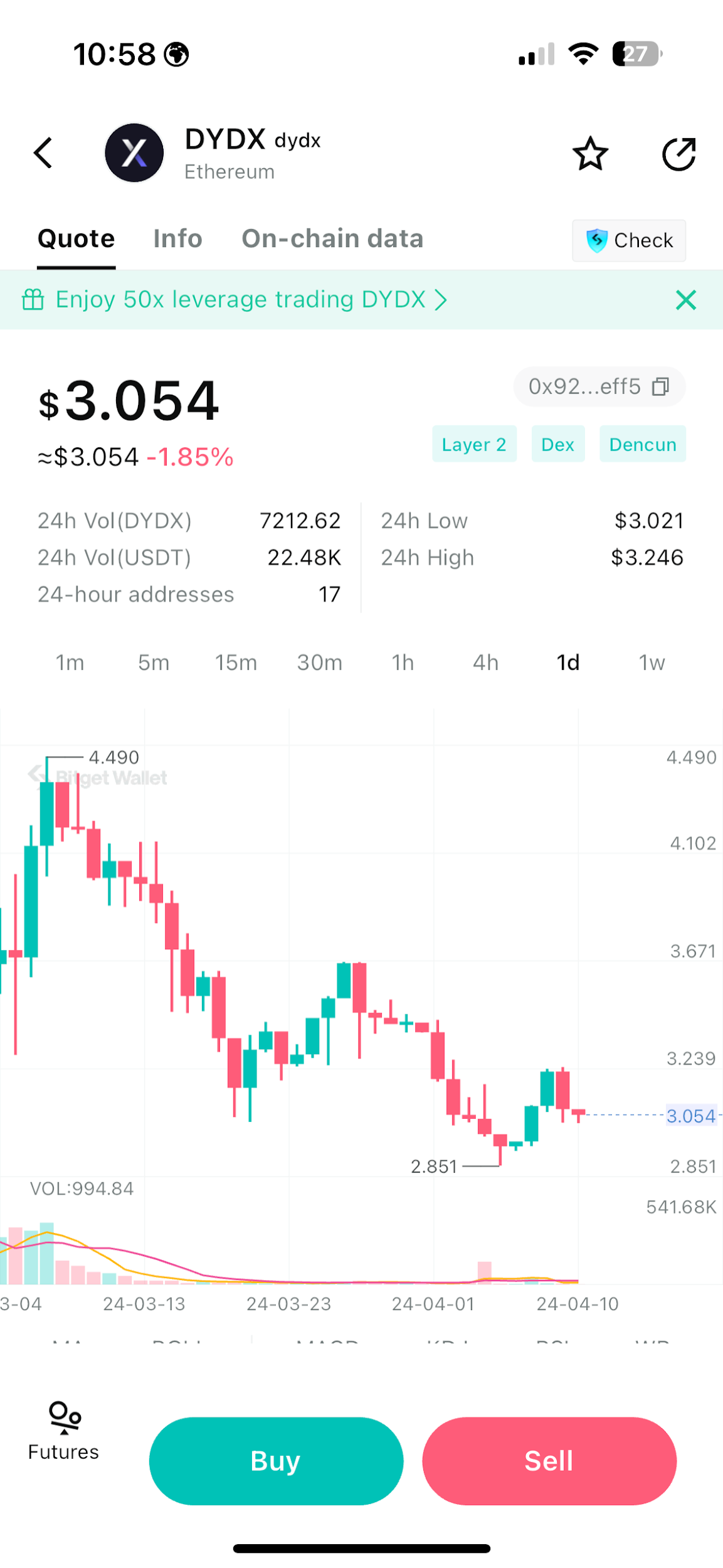Open the security Check shield button

(629, 240)
